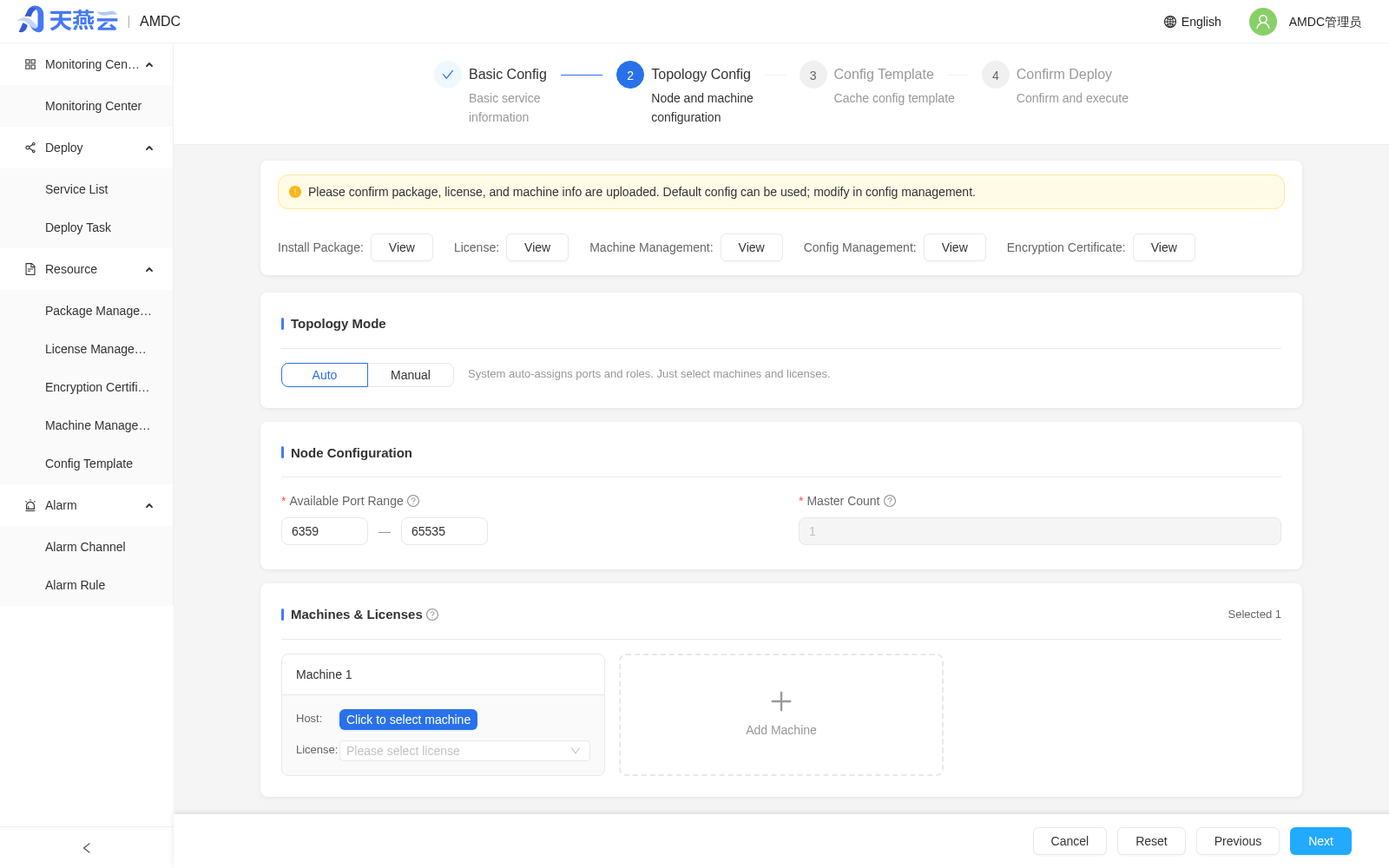Collapse sidebar with left arrow icon
This screenshot has height=868, width=1389.
coord(86,848)
